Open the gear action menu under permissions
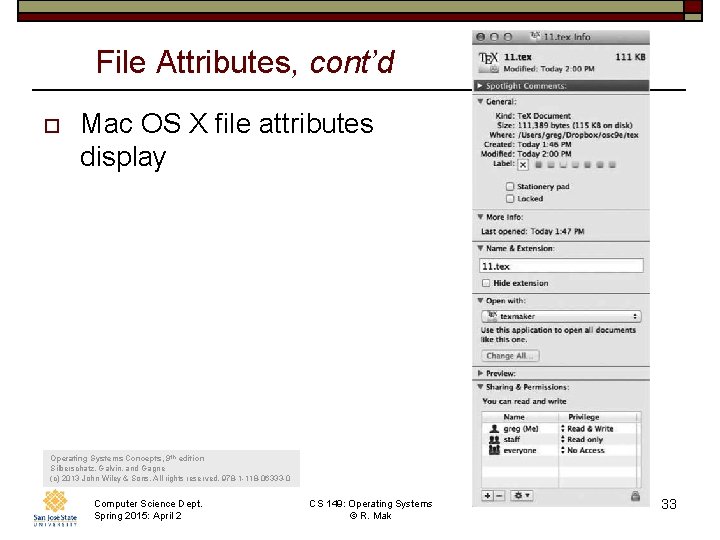 522,496
